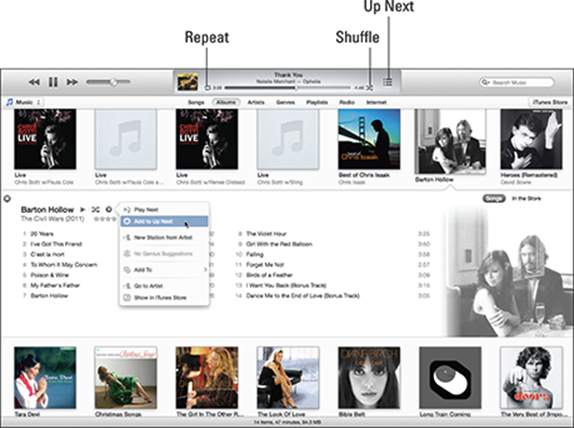Skip to next track with fast-forward
Viewport: 574px width, 428px height.
[x=72, y=82]
